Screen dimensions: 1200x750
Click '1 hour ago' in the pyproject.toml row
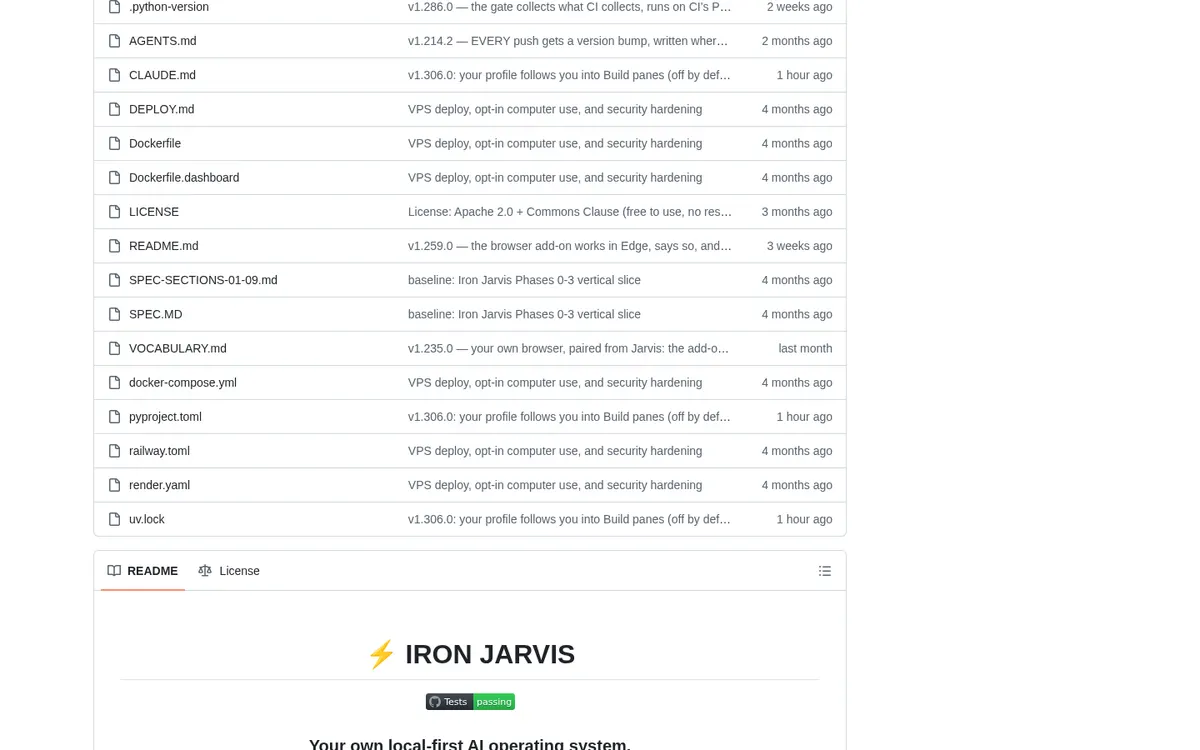click(804, 416)
